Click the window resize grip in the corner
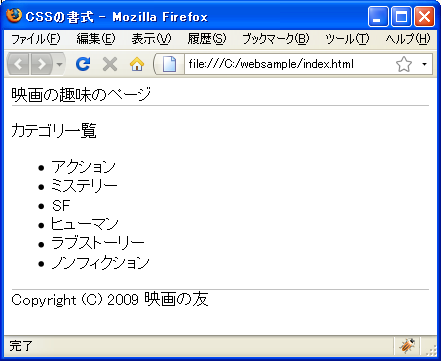This screenshot has height=361, width=441. tap(431, 350)
